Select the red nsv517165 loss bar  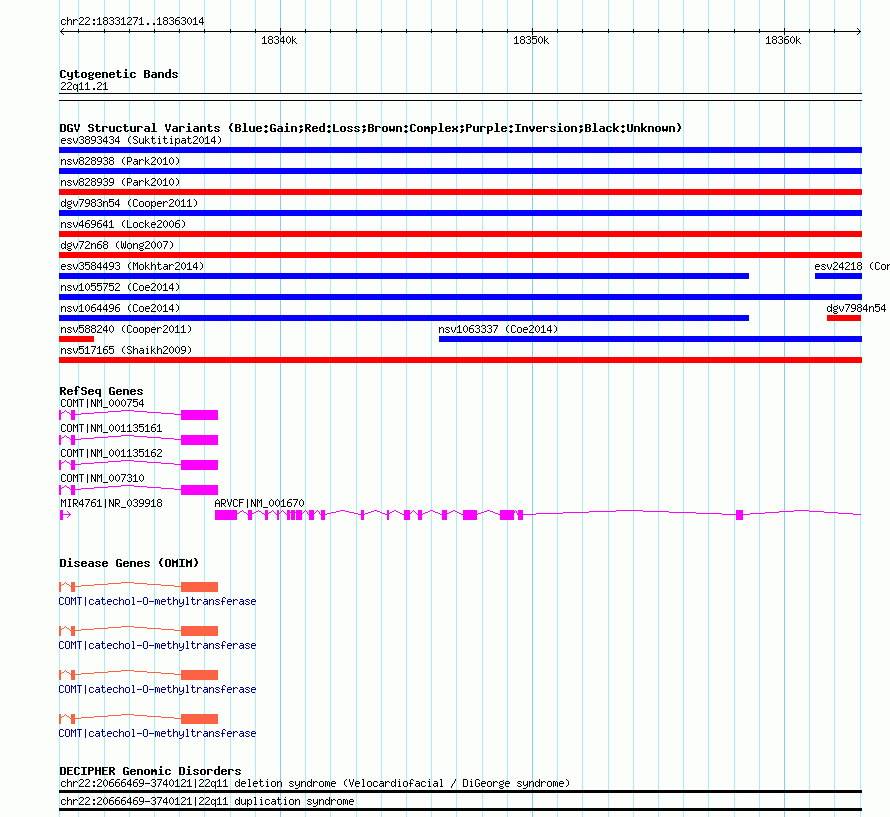460,360
